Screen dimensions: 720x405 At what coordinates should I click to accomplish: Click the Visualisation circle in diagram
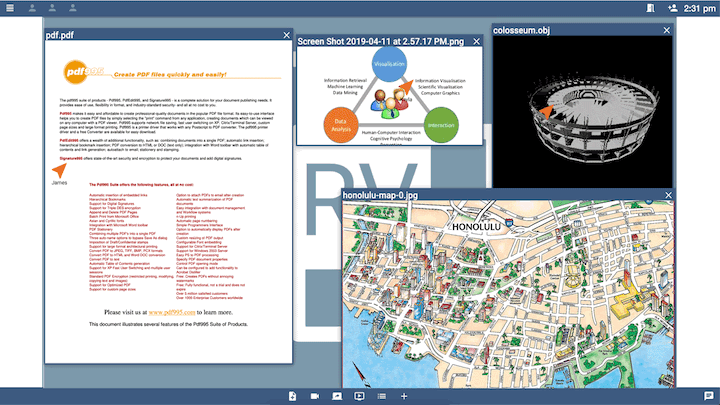(389, 64)
